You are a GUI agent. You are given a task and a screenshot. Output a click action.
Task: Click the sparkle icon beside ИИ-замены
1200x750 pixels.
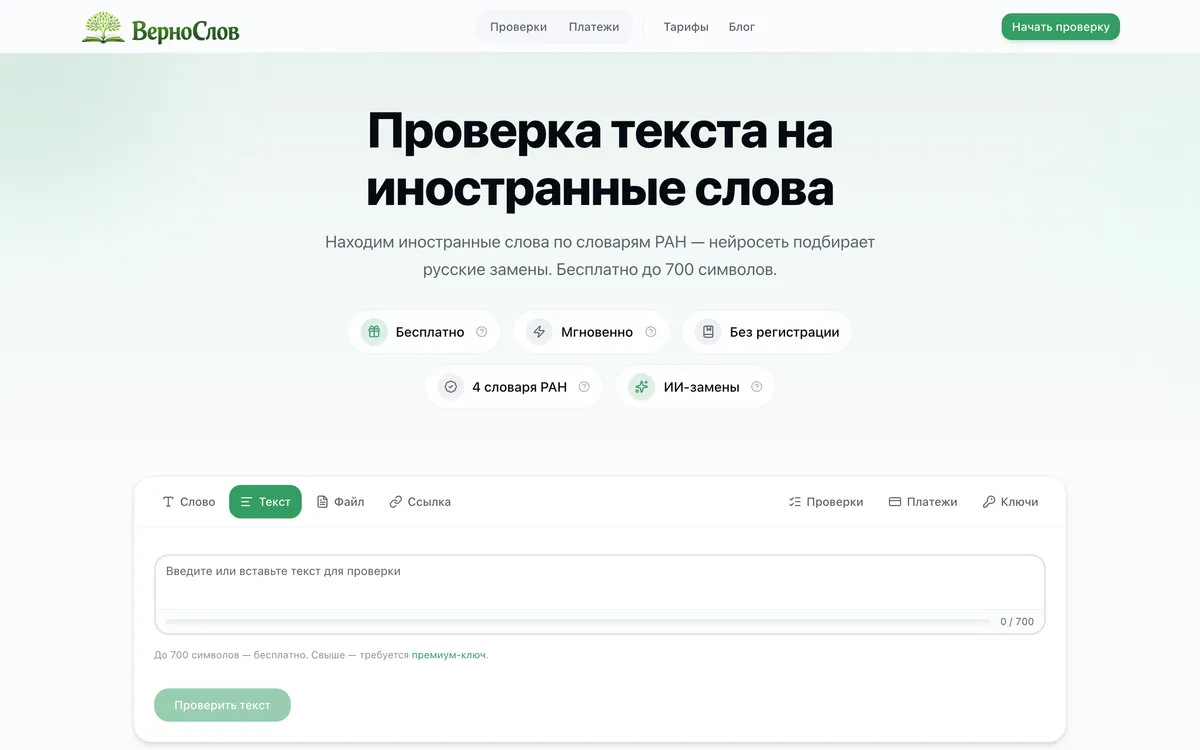(642, 387)
